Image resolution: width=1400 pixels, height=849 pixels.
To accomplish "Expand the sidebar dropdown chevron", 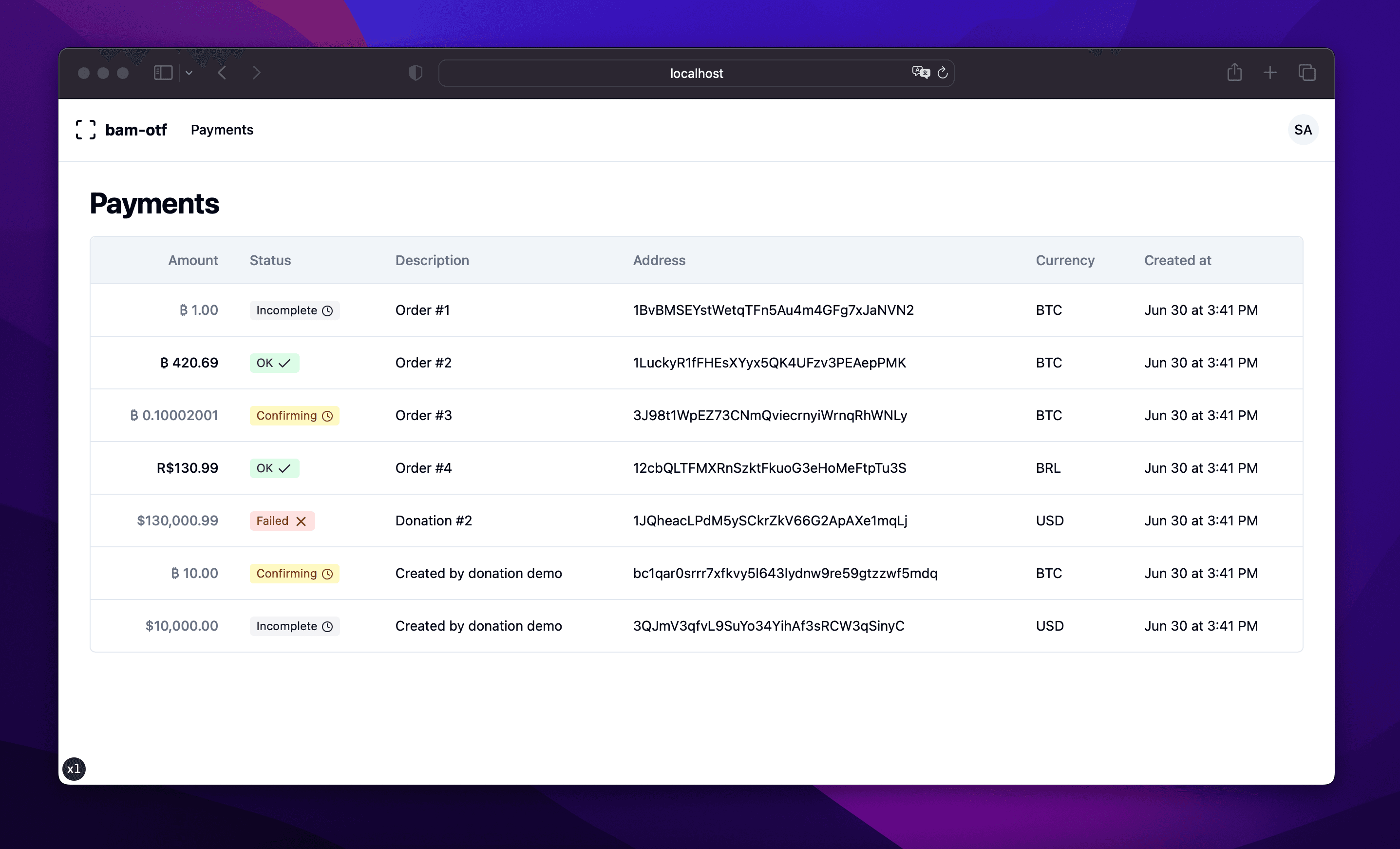I will (x=189, y=73).
